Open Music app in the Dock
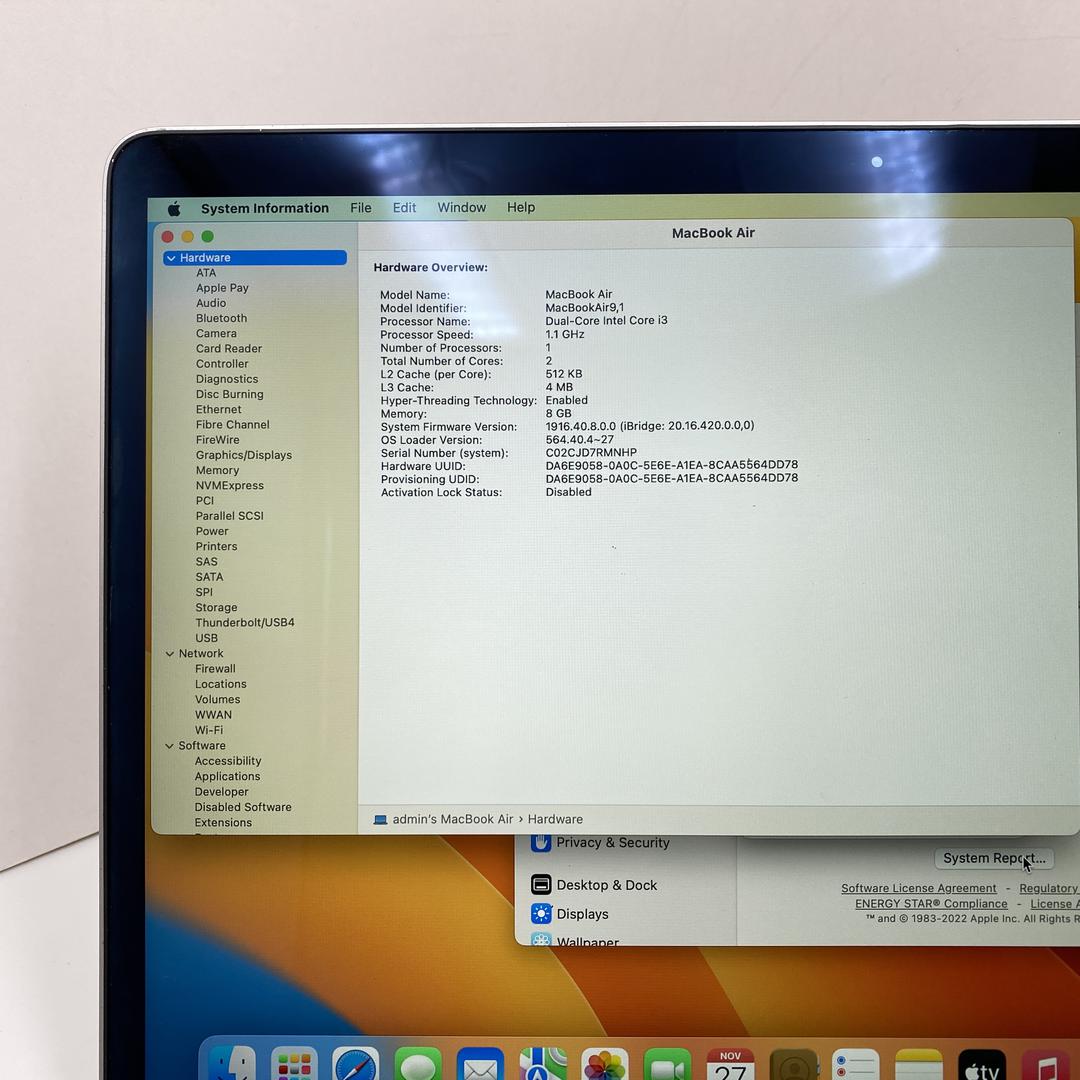The image size is (1080, 1080). click(x=1046, y=1063)
